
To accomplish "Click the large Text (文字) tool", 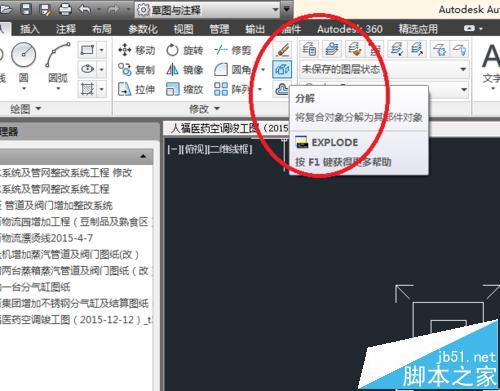I will coord(491,63).
